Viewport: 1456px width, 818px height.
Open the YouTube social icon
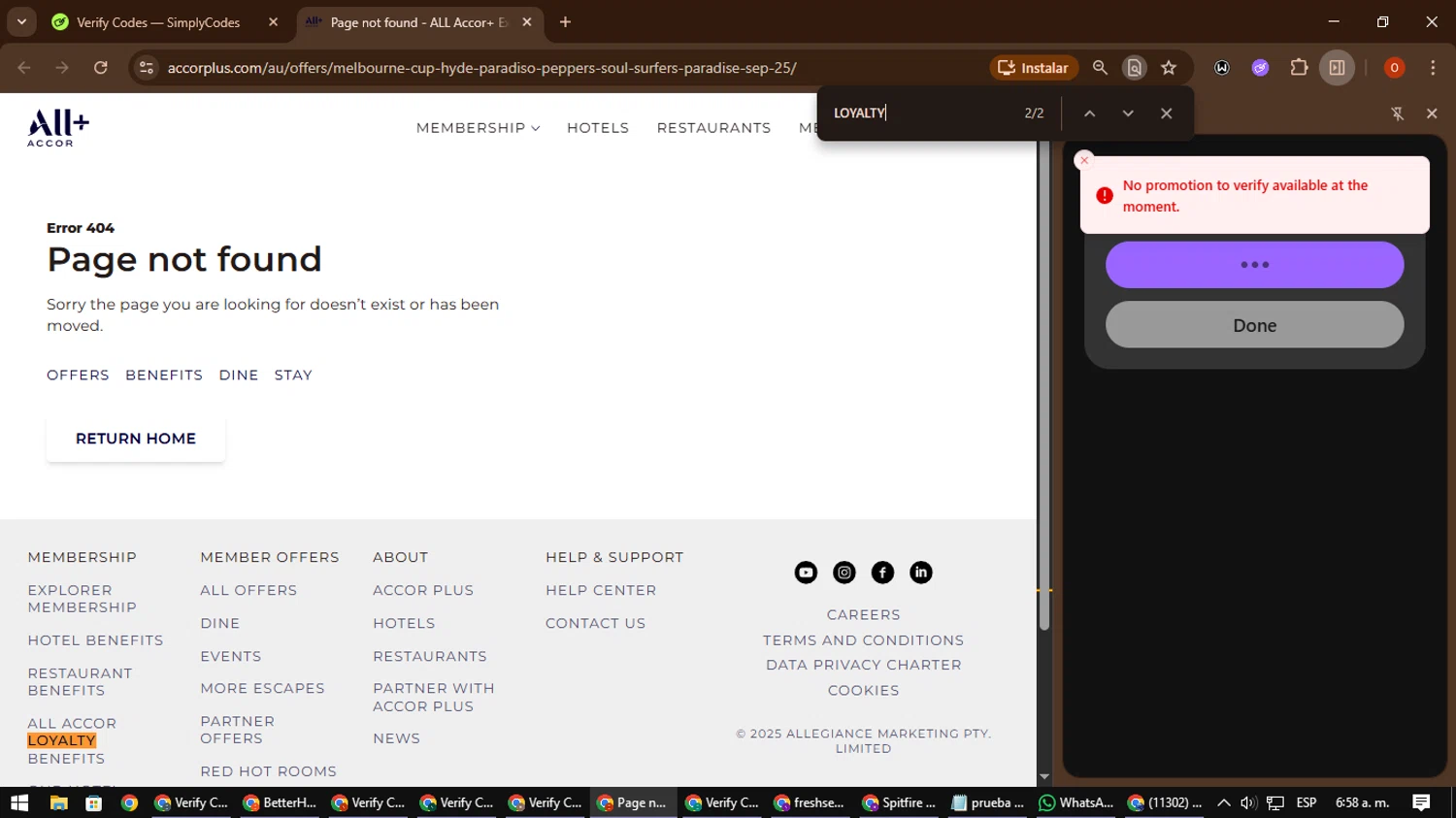[x=806, y=573]
